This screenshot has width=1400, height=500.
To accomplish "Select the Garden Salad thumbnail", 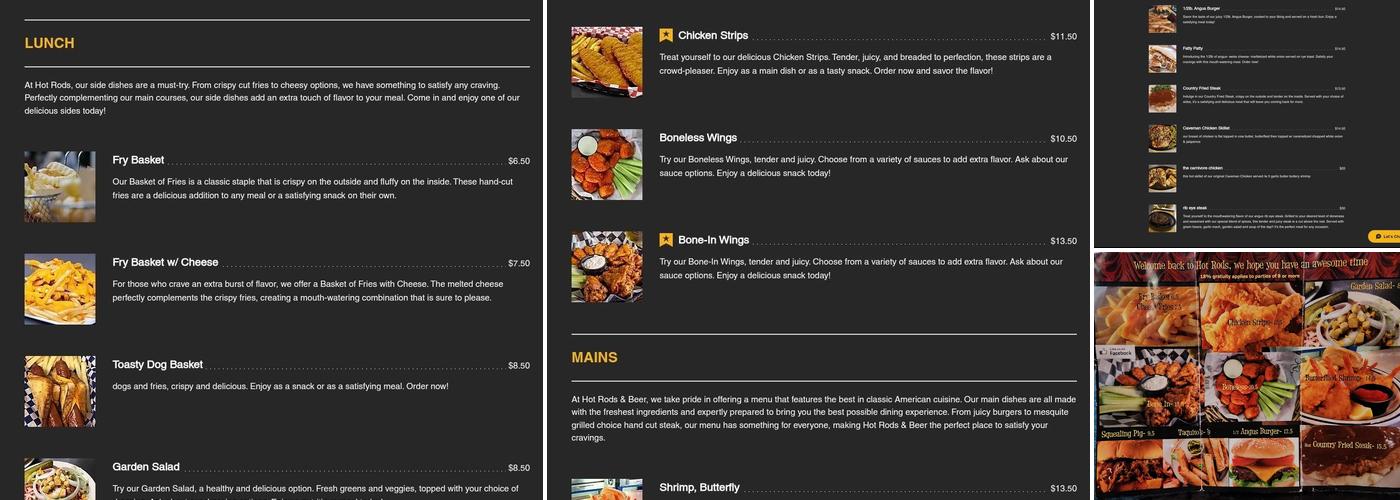I will 60,479.
